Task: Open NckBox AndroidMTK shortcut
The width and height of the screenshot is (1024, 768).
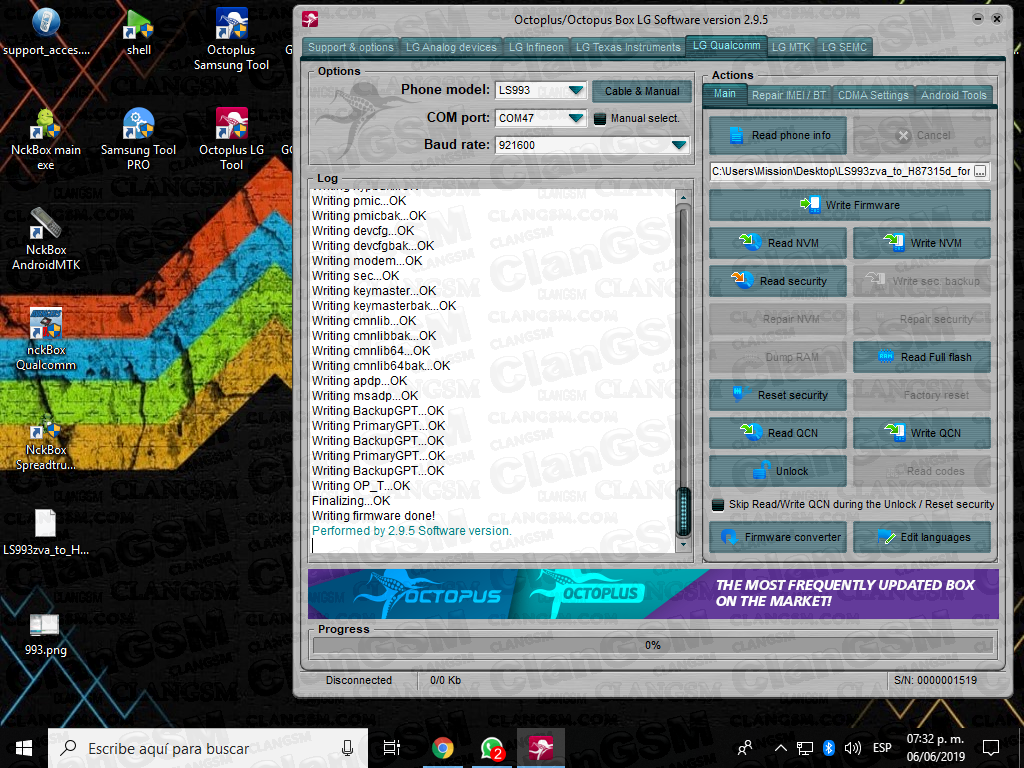Action: point(46,239)
